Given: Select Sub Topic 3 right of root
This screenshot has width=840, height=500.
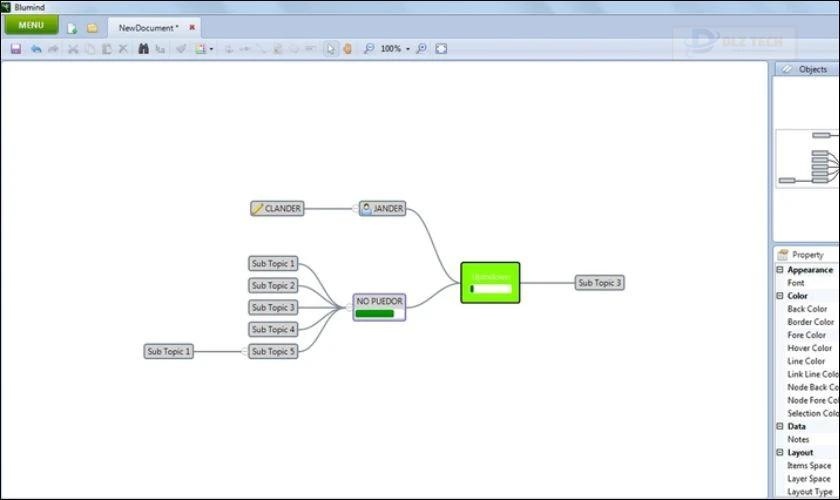Looking at the screenshot, I should click(x=599, y=282).
